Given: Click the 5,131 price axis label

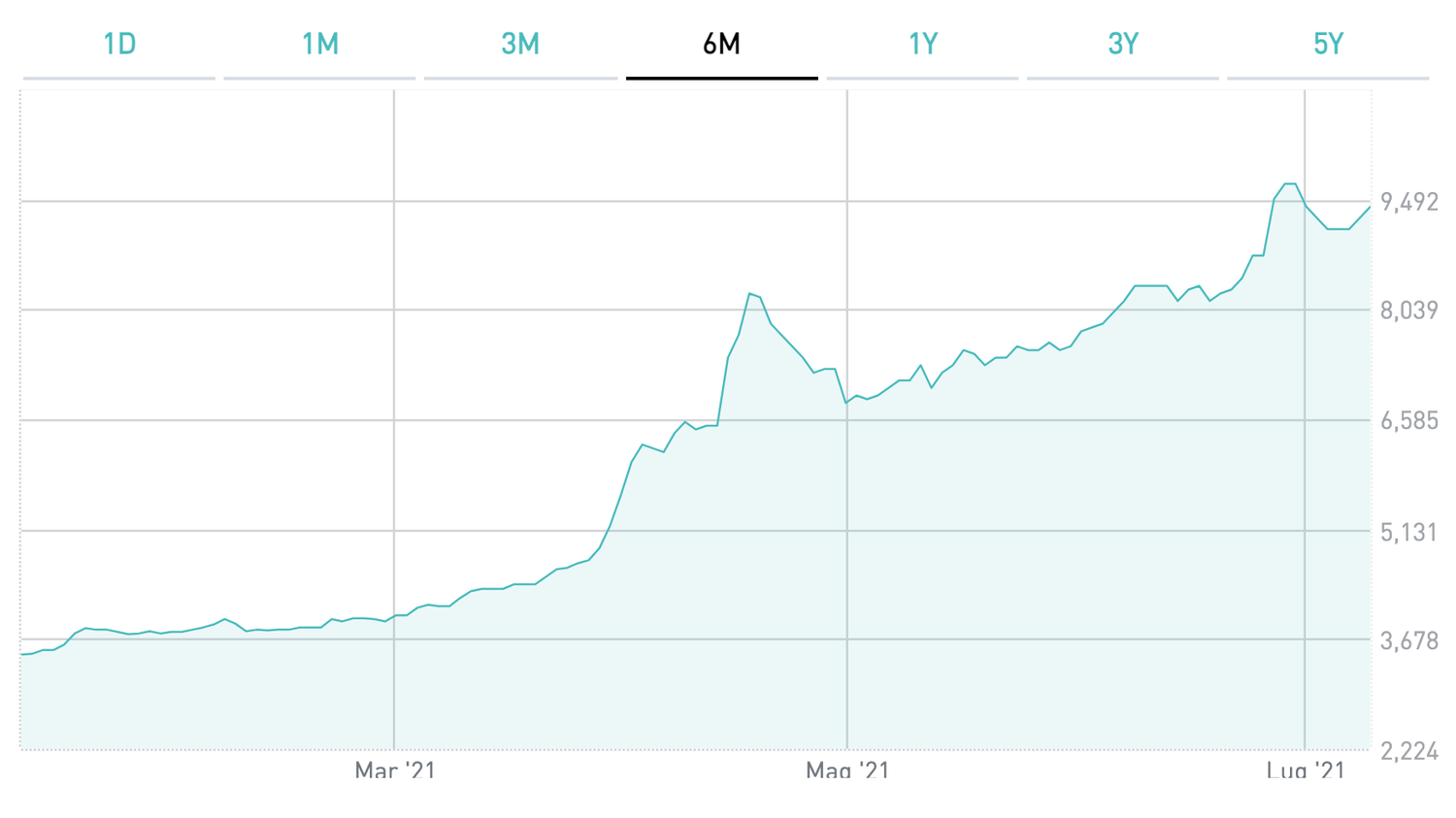Looking at the screenshot, I should pos(1409,532).
